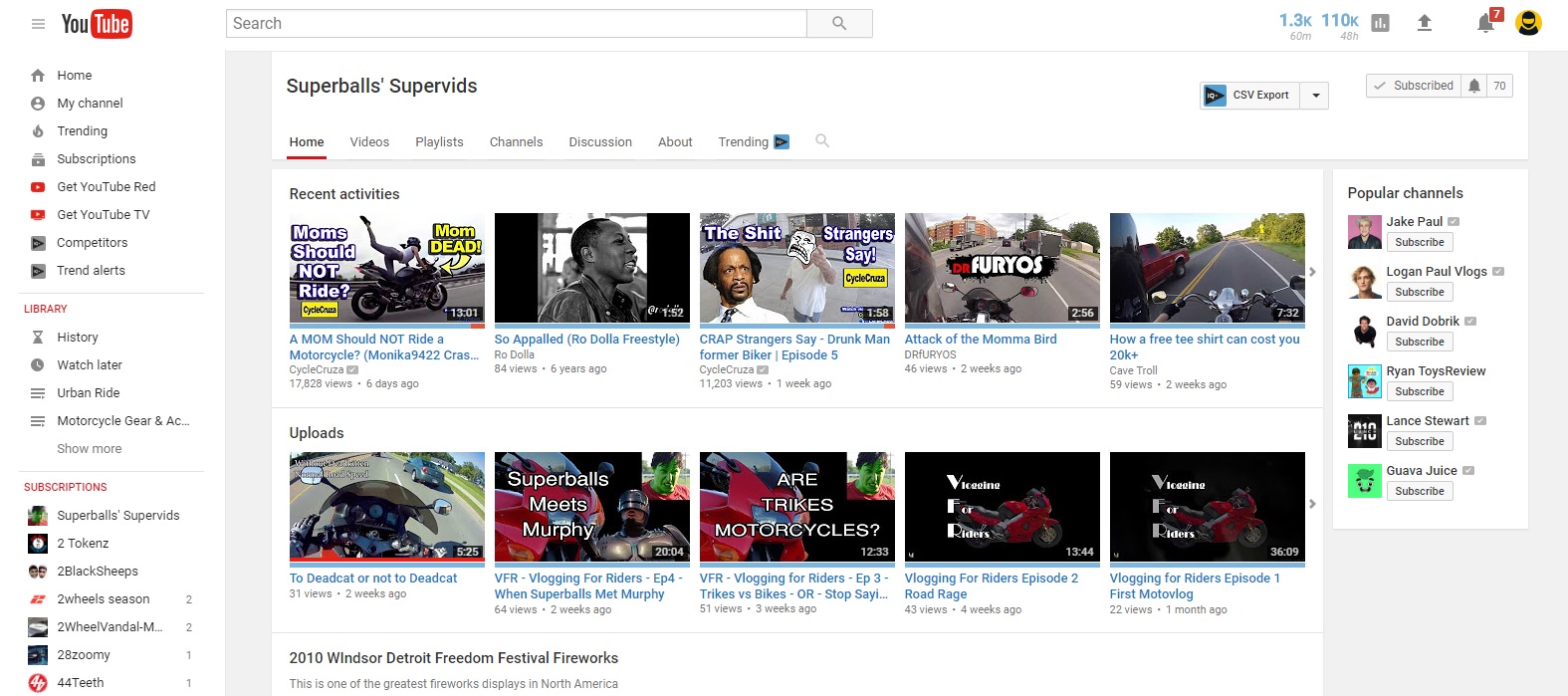This screenshot has width=1568, height=696.
Task: Select the channel Home tab
Action: tap(307, 142)
